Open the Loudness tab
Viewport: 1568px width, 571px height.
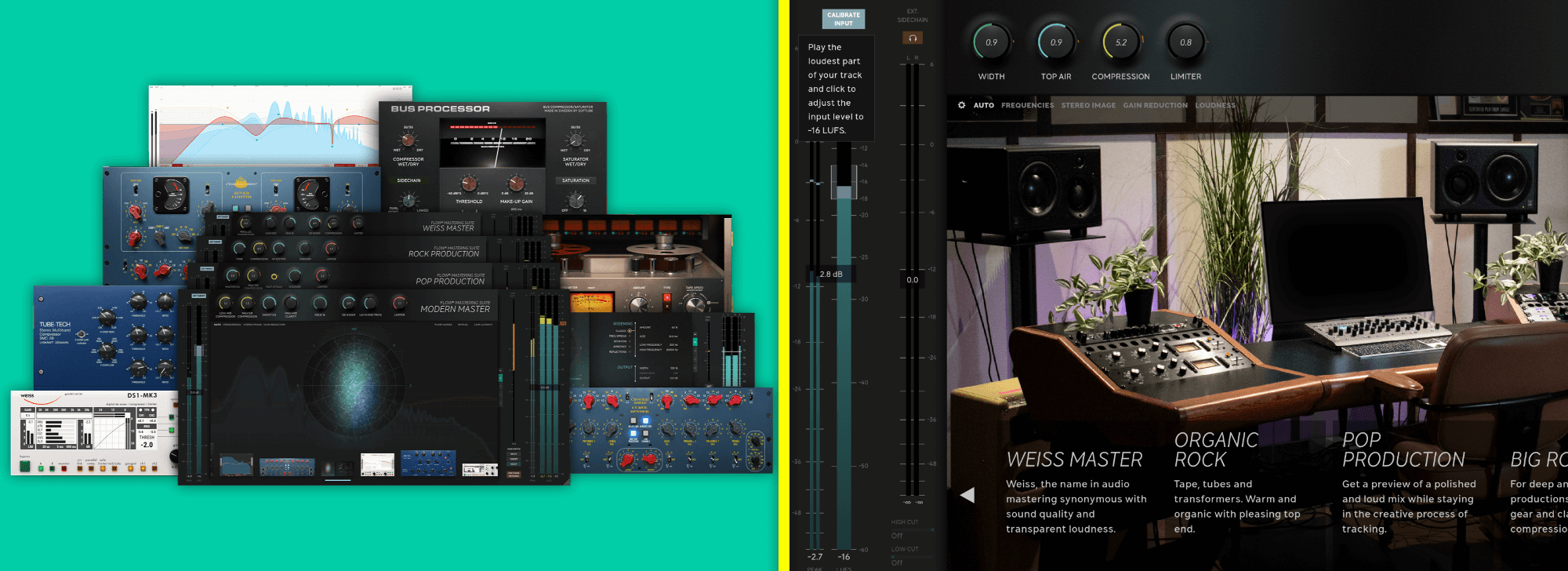click(x=1215, y=105)
